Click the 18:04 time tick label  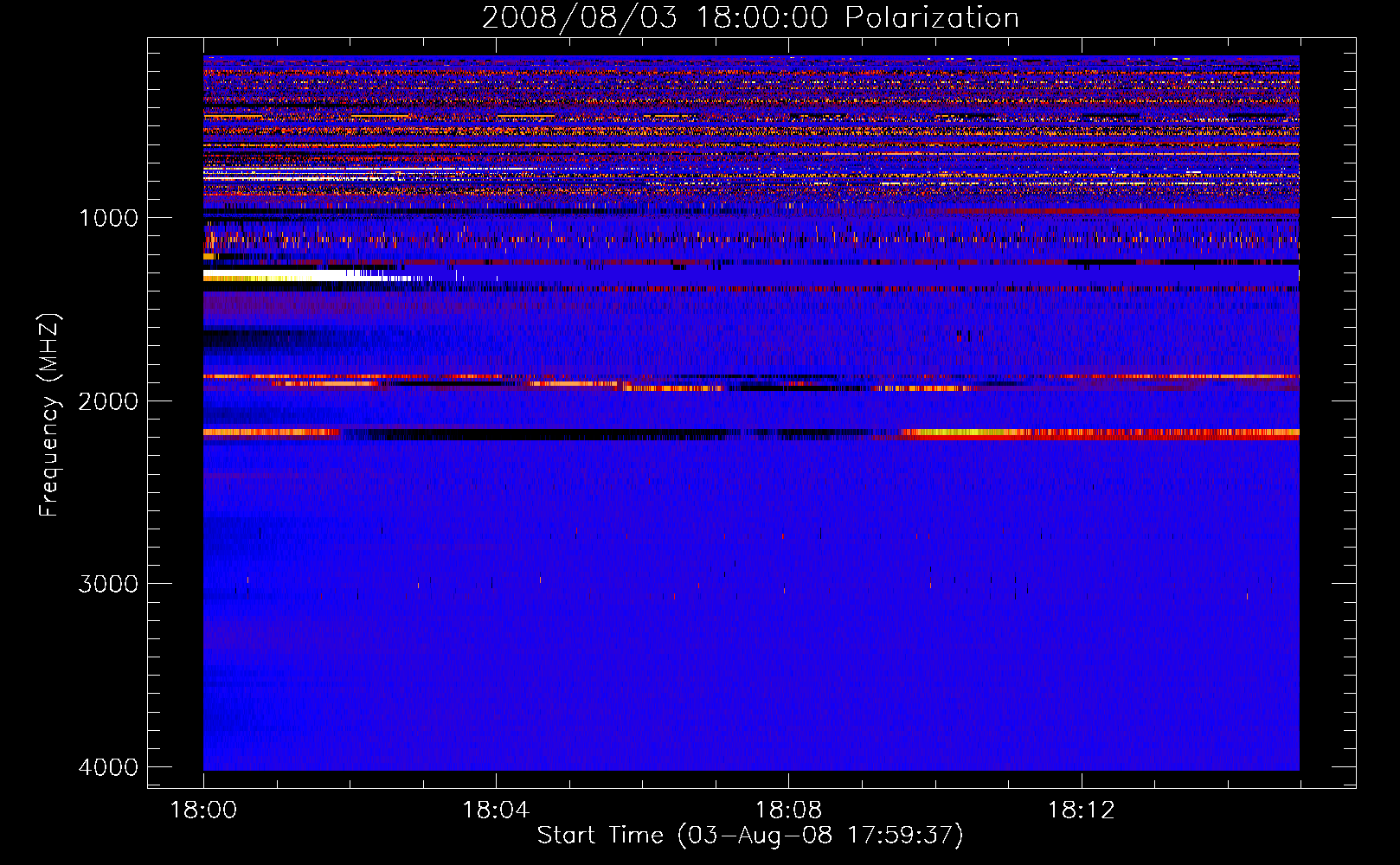tap(496, 811)
